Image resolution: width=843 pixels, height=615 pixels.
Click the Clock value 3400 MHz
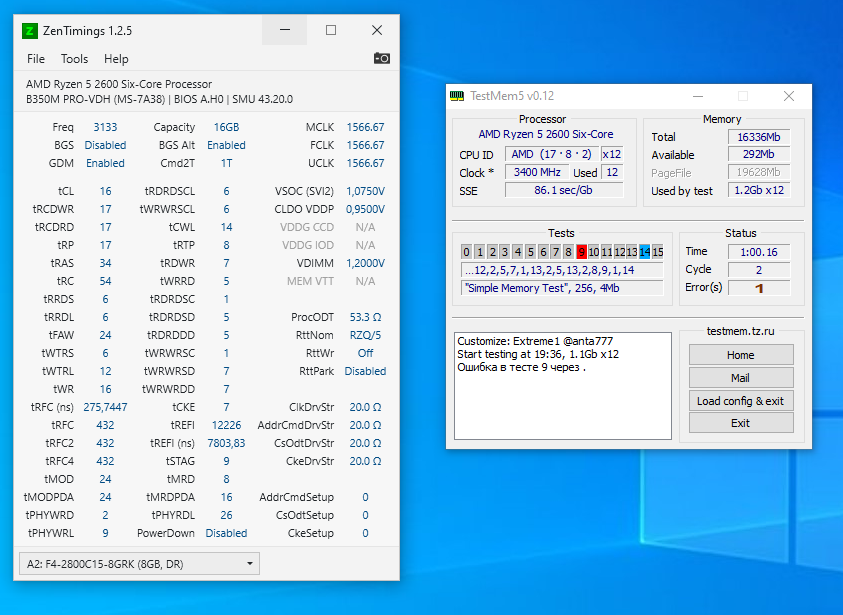click(537, 172)
